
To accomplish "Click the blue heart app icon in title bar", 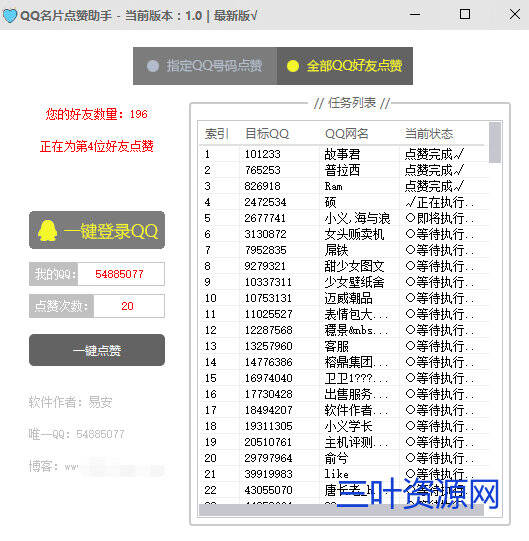I will pyautogui.click(x=10, y=16).
